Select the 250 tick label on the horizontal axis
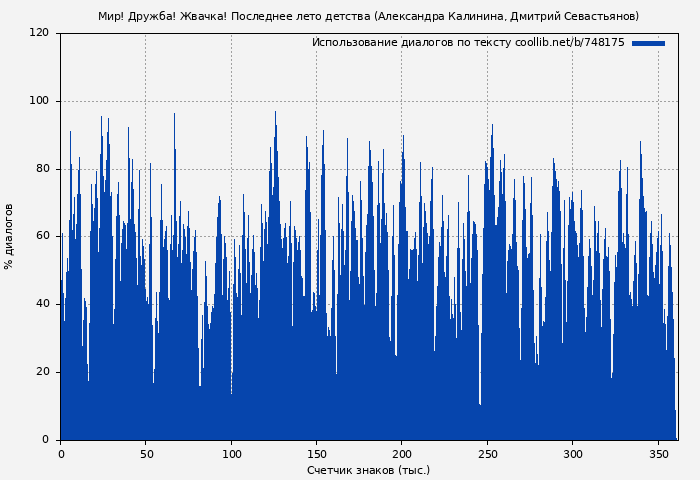This screenshot has height=480, width=700. click(x=487, y=454)
